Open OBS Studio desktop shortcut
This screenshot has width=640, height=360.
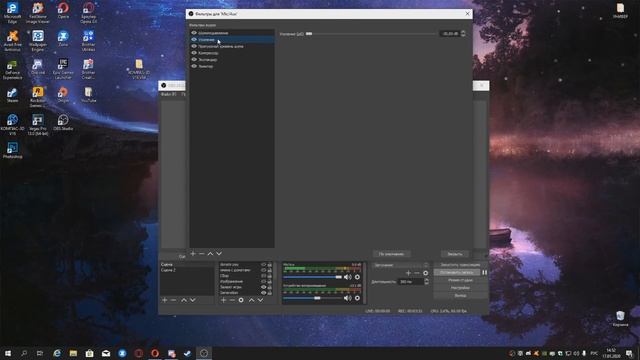coord(63,122)
